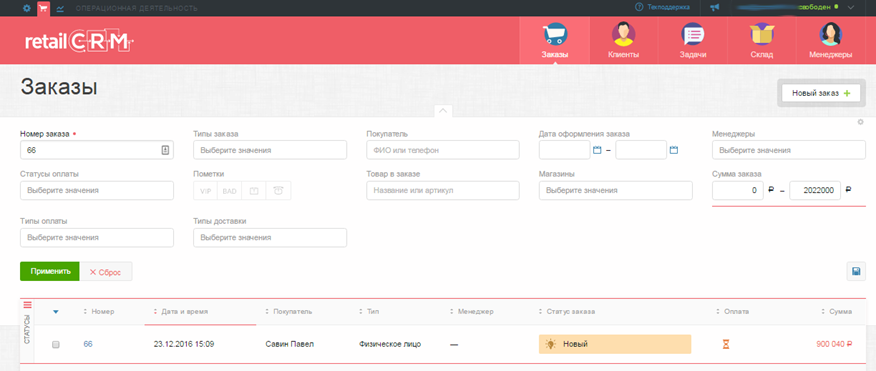This screenshot has height=371, width=876.
Task: Switch to the Заказы tab
Action: point(555,40)
